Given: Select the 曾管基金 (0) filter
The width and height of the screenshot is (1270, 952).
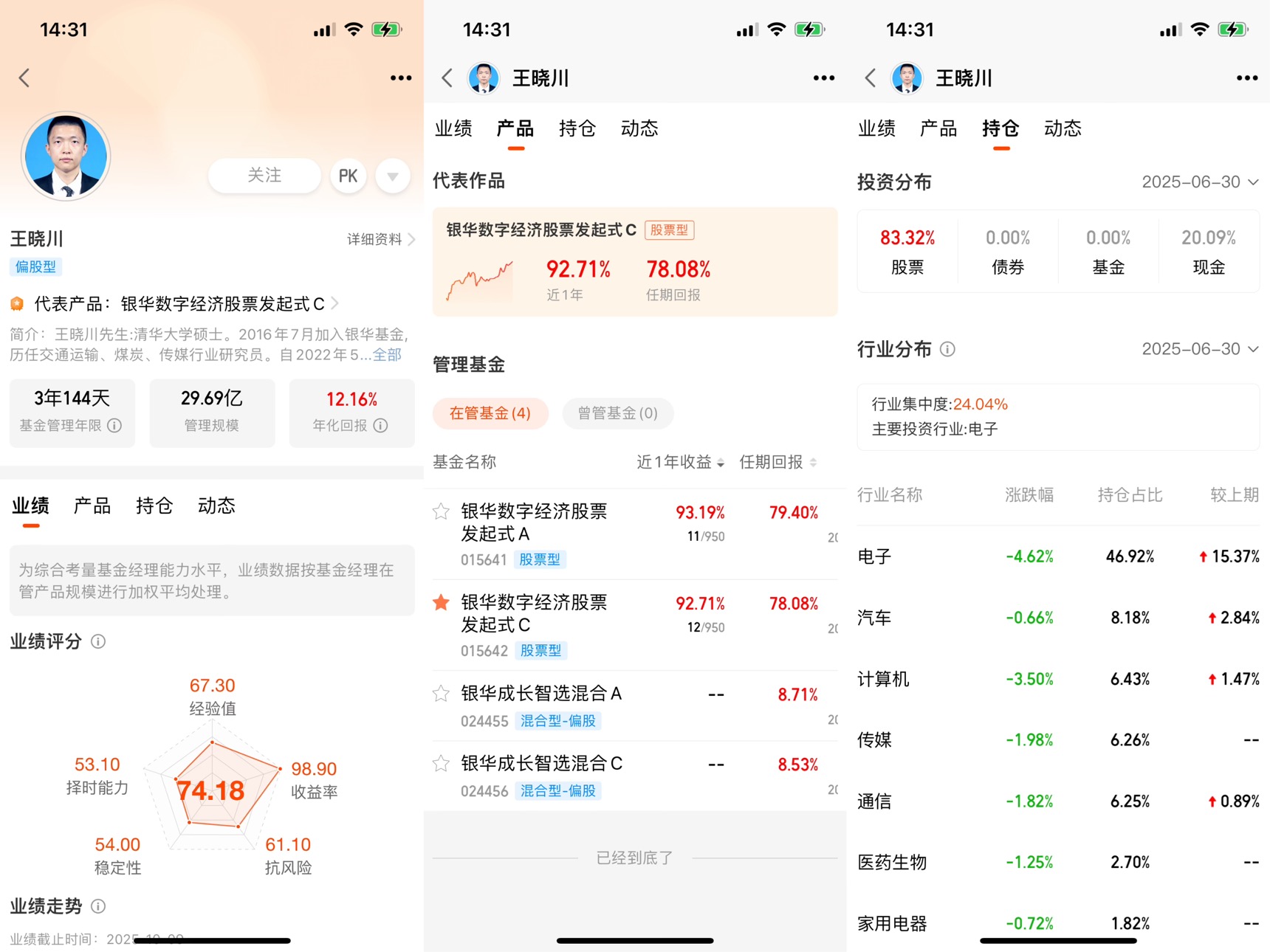Looking at the screenshot, I should pos(618,413).
